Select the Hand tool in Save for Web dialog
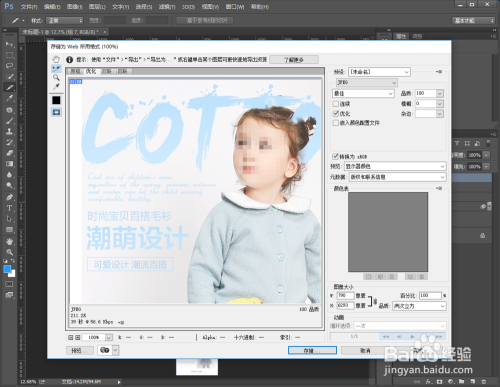500x387 pixels. coord(56,59)
